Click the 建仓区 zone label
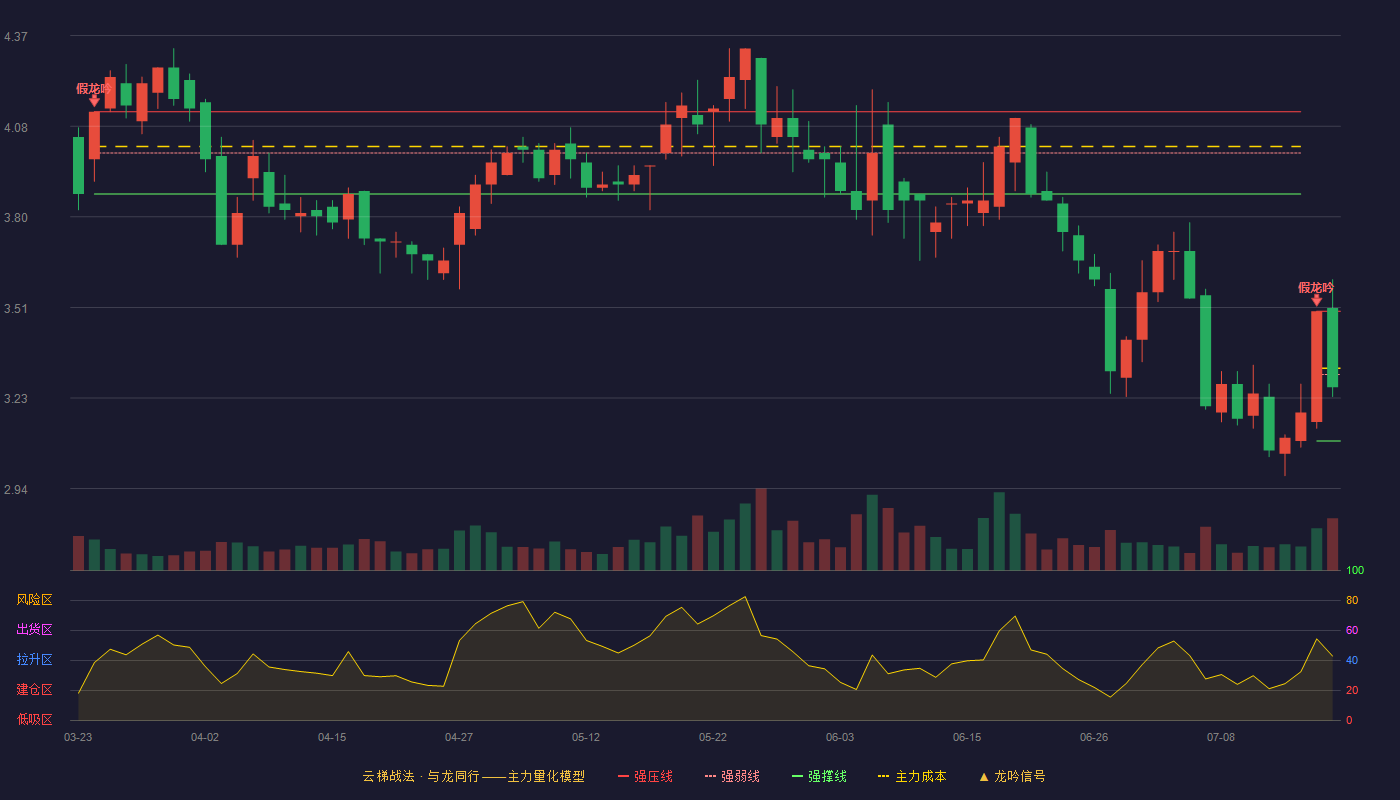This screenshot has height=800, width=1400. click(34, 690)
